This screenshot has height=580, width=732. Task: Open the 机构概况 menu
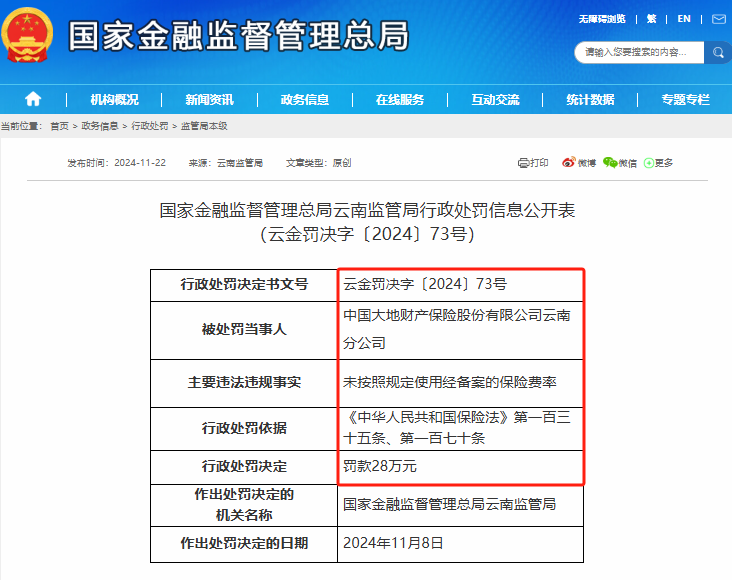(114, 99)
